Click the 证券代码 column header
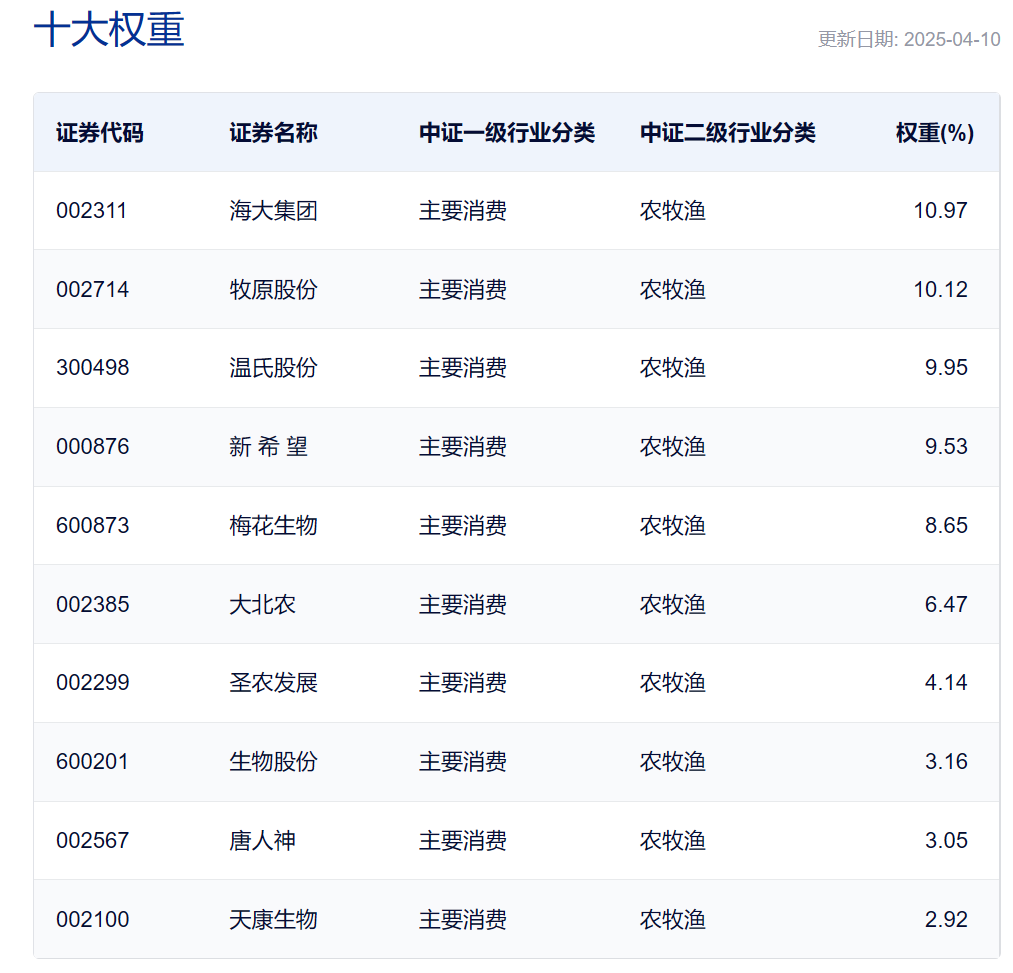The height and width of the screenshot is (973, 1013). 100,132
